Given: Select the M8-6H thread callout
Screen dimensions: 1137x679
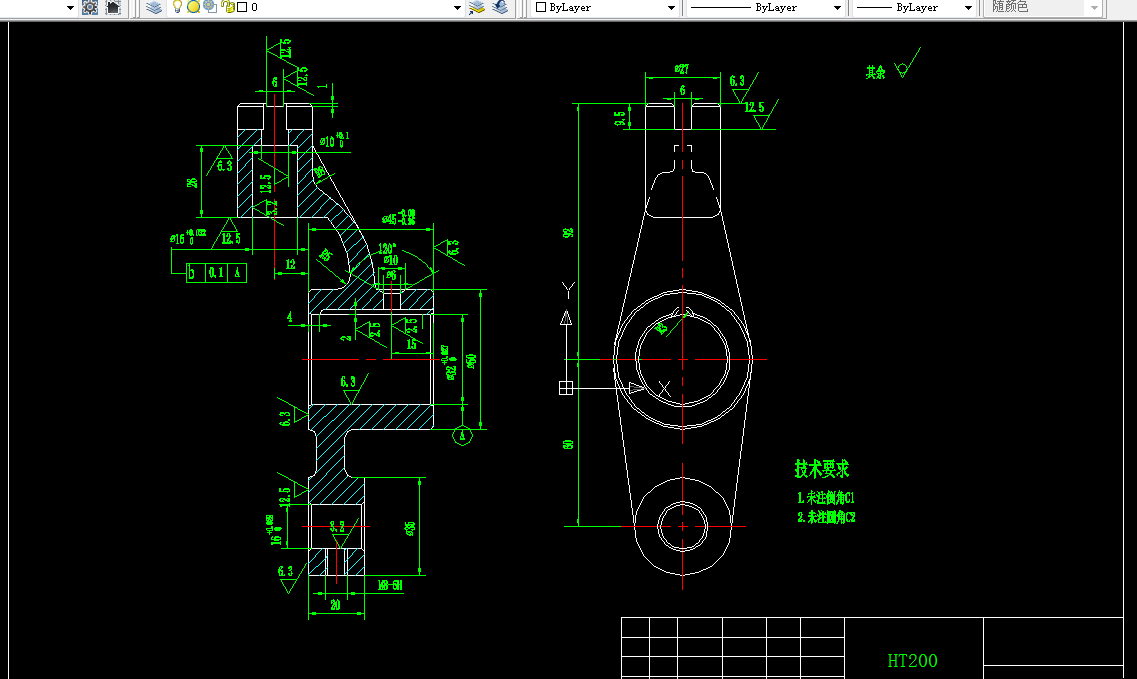Looking at the screenshot, I should tap(390, 585).
